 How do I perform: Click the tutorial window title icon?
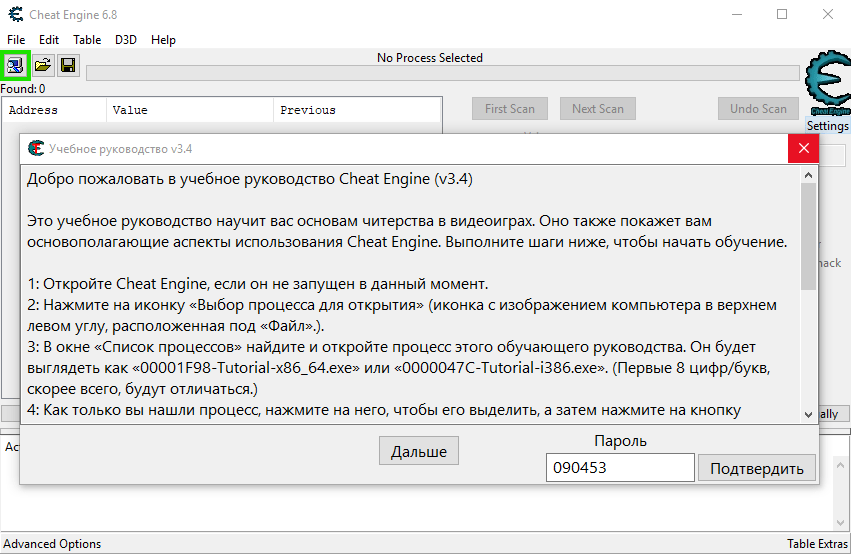pyautogui.click(x=36, y=149)
